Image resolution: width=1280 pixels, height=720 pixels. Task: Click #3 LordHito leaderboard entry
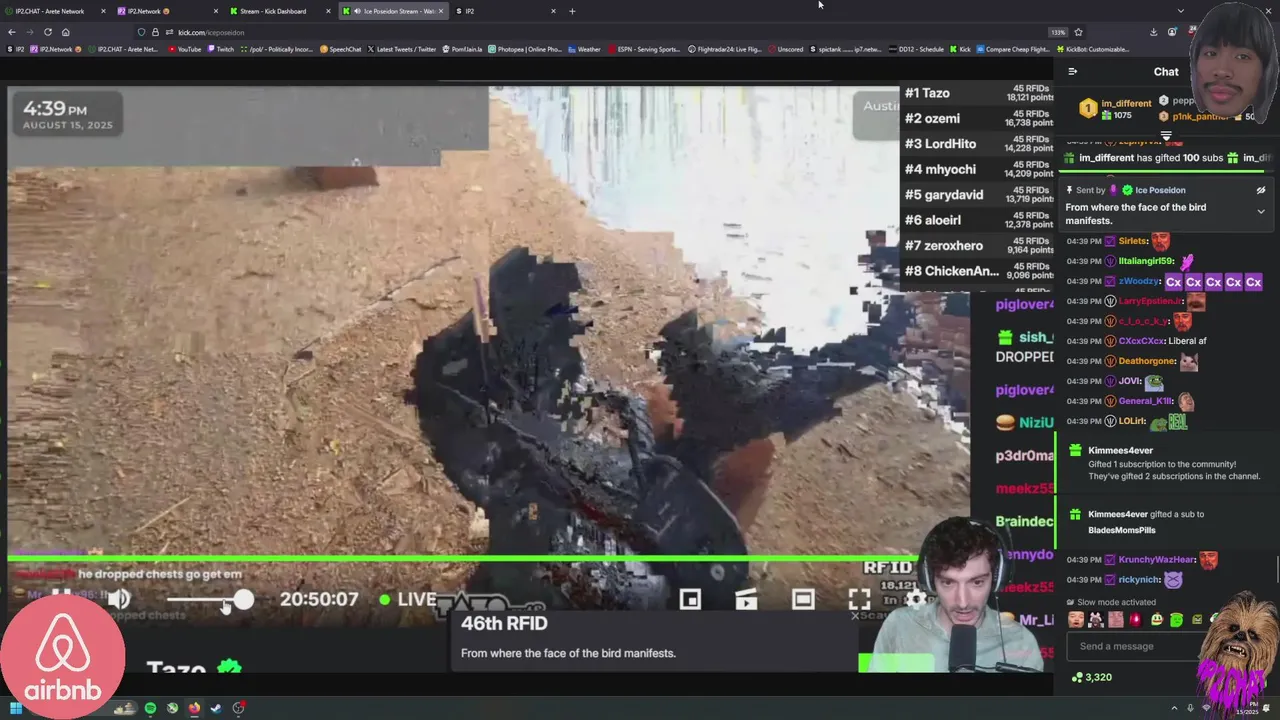[976, 144]
